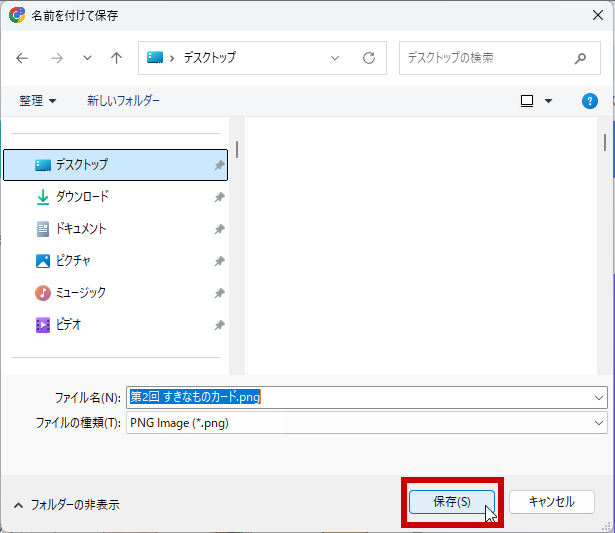Select ピクチャ in navigation pane
This screenshot has width=615, height=533.
[x=115, y=261]
